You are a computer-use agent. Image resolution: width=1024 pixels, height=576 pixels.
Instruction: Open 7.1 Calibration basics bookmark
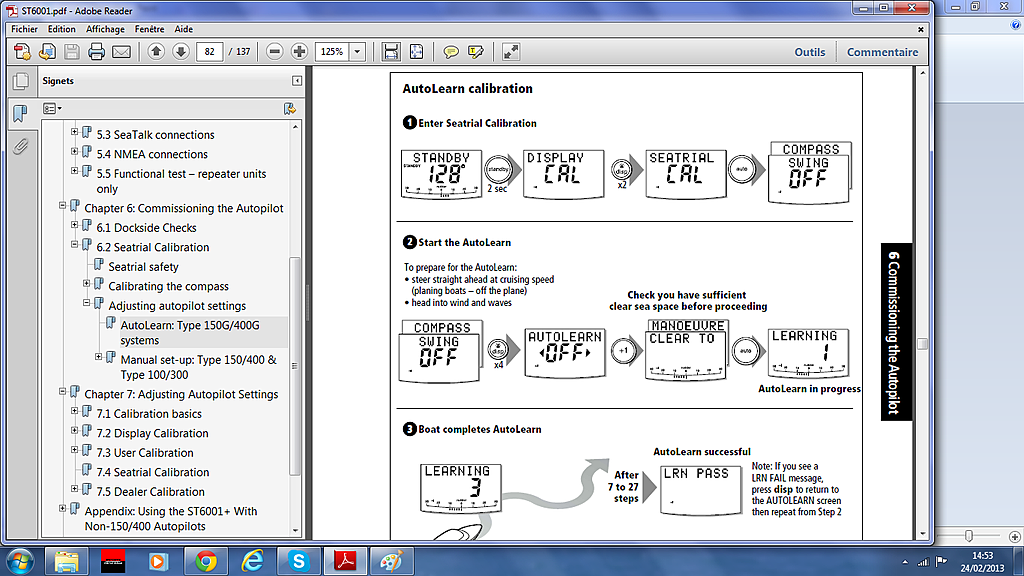coord(149,413)
